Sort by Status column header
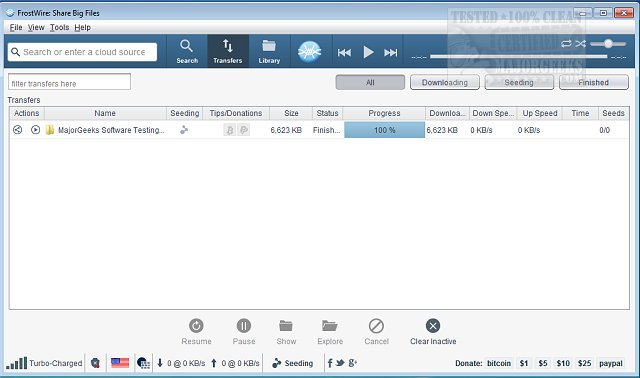 tap(327, 113)
